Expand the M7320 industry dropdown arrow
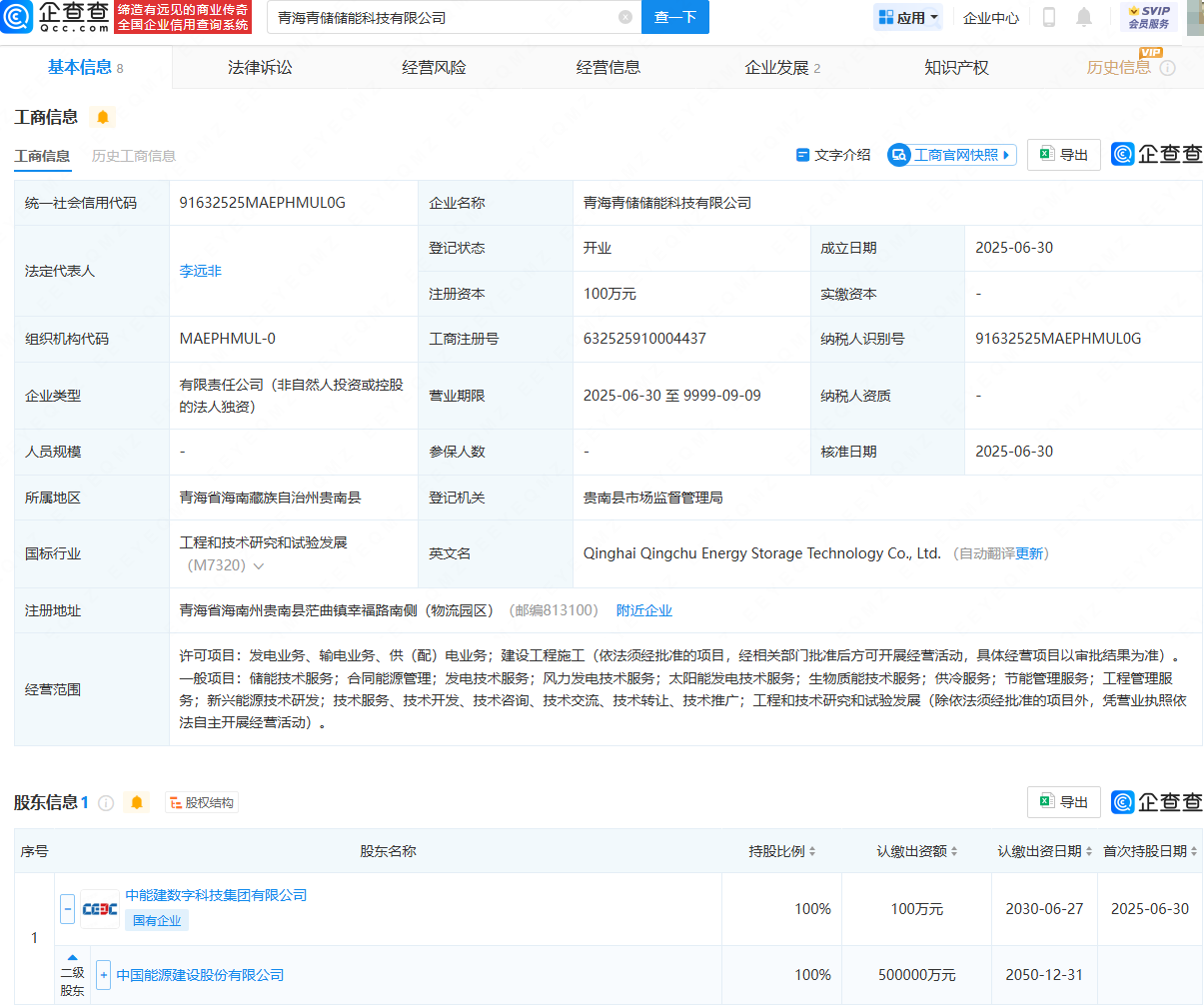The image size is (1204, 1006). [259, 566]
